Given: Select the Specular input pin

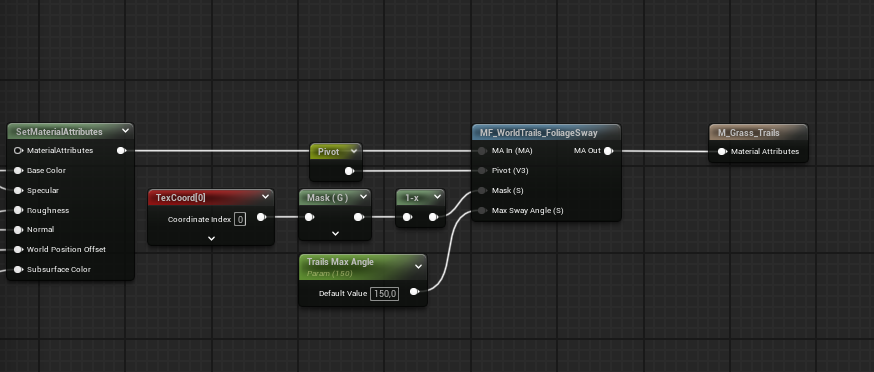Looking at the screenshot, I should [x=18, y=191].
